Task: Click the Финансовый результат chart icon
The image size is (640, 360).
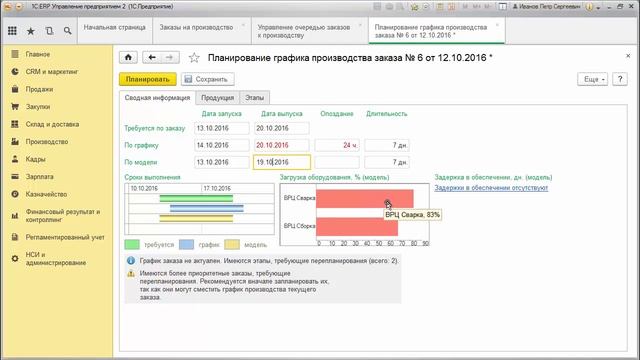Action: 15,216
